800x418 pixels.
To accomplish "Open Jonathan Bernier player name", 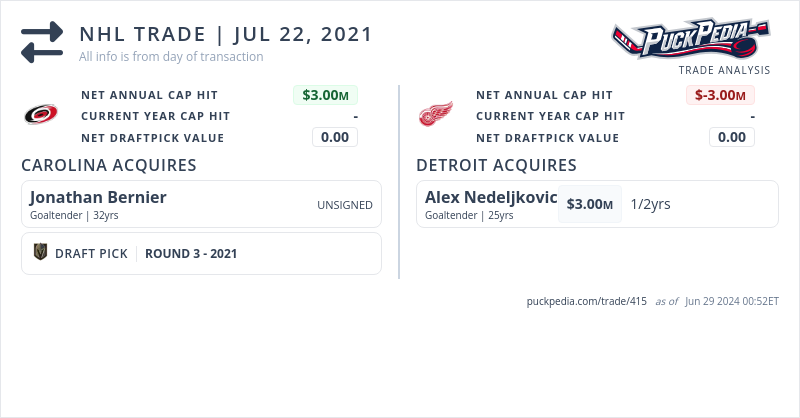I will point(98,197).
